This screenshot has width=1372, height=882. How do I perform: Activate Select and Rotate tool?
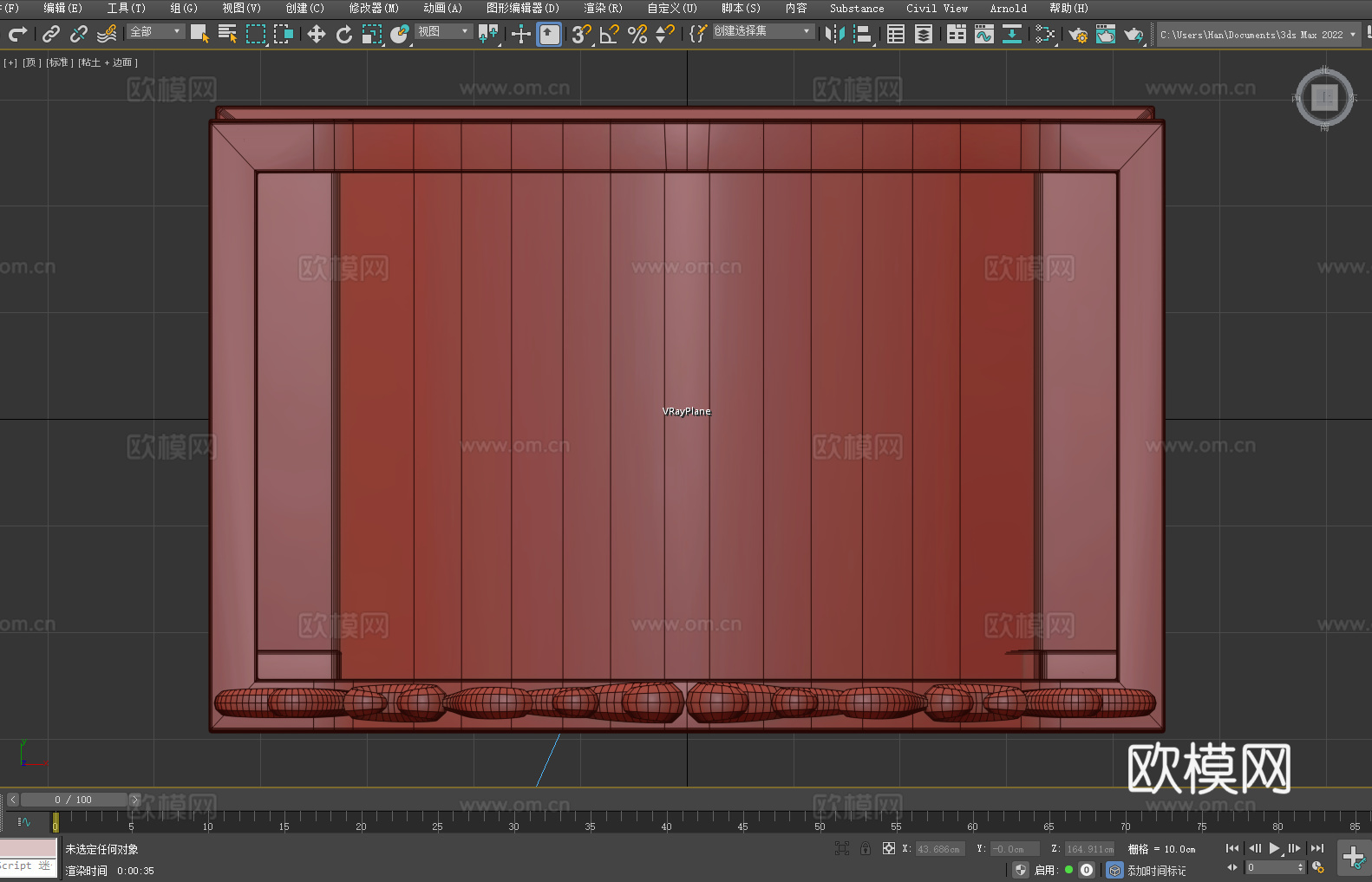pyautogui.click(x=344, y=34)
